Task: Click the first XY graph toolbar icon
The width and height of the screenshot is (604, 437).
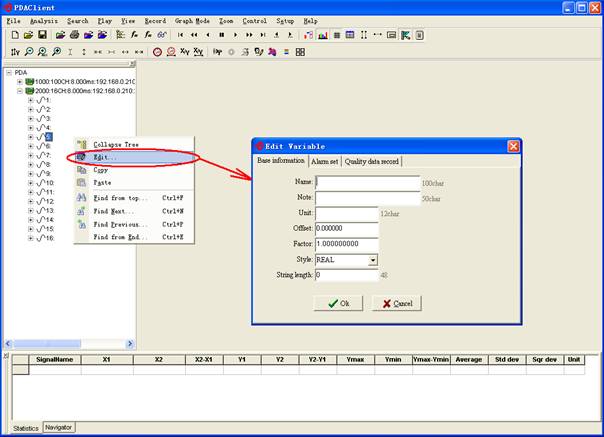Action: tap(185, 51)
